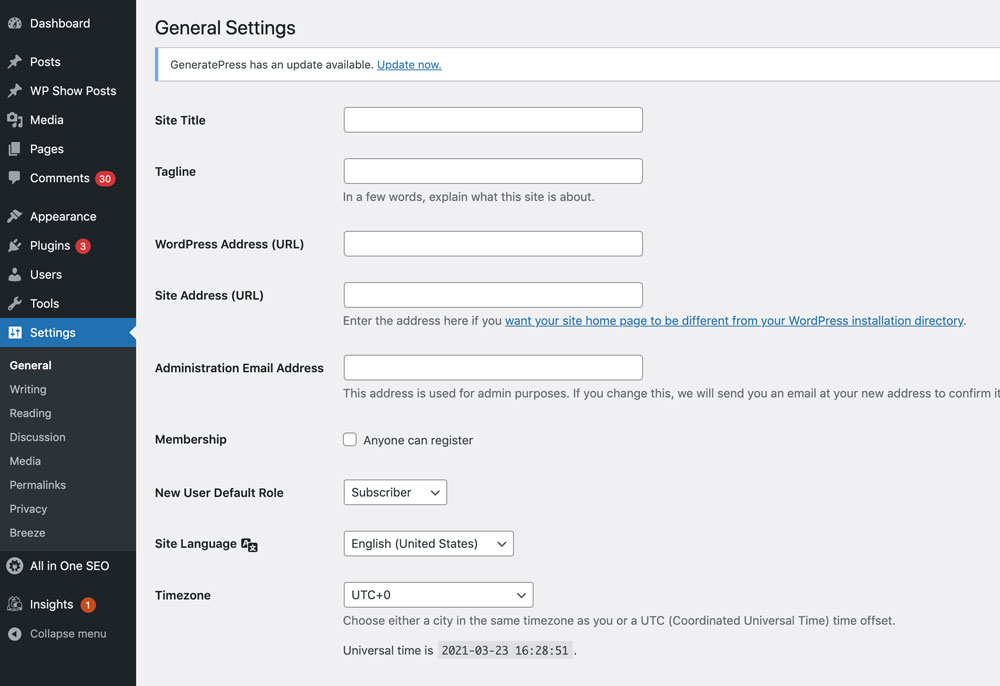Open the Site Language dropdown
The image size is (1000, 686).
[429, 544]
